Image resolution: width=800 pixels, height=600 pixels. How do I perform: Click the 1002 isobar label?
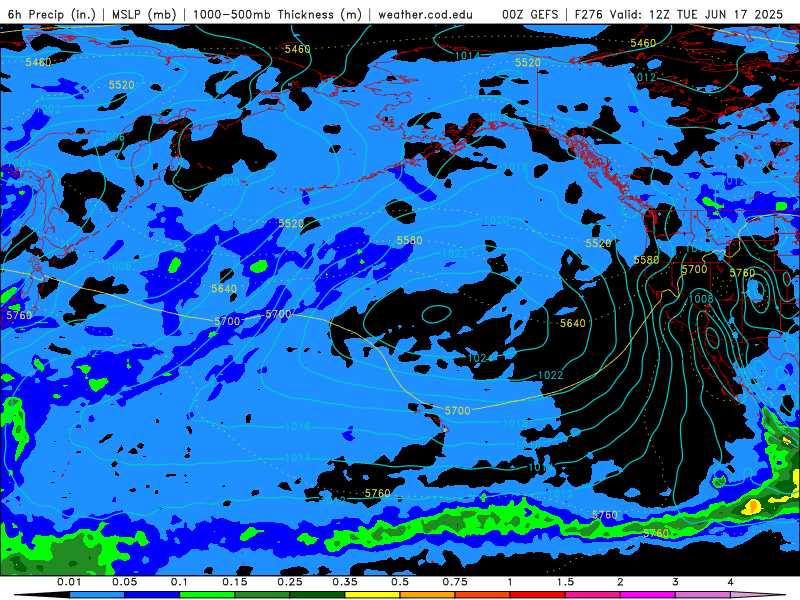coord(48,109)
